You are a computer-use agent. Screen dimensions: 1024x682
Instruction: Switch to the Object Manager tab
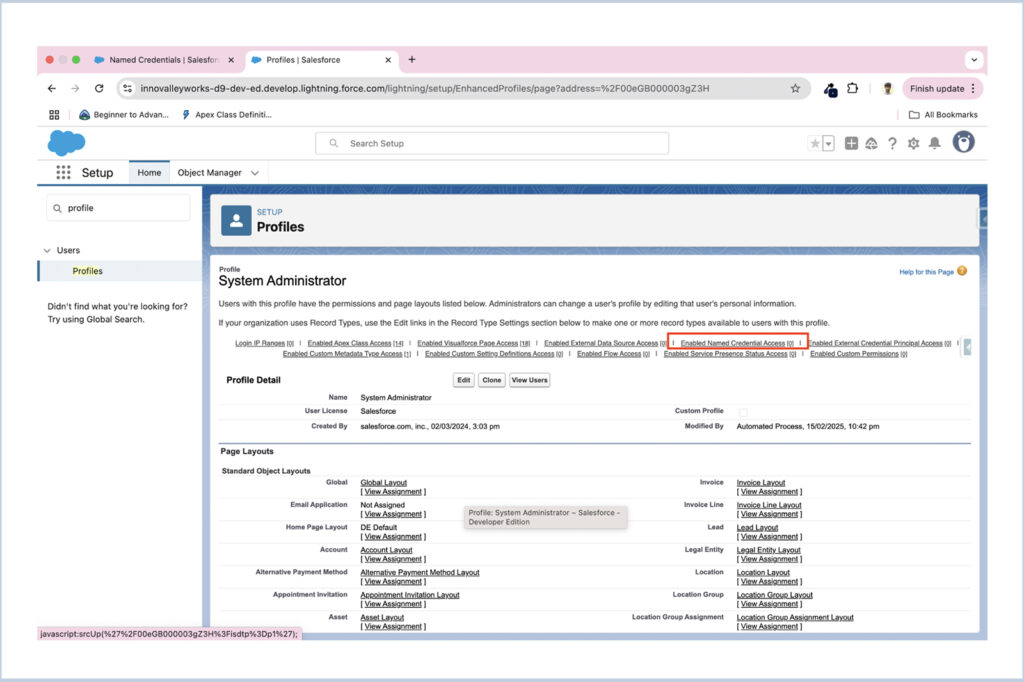210,172
